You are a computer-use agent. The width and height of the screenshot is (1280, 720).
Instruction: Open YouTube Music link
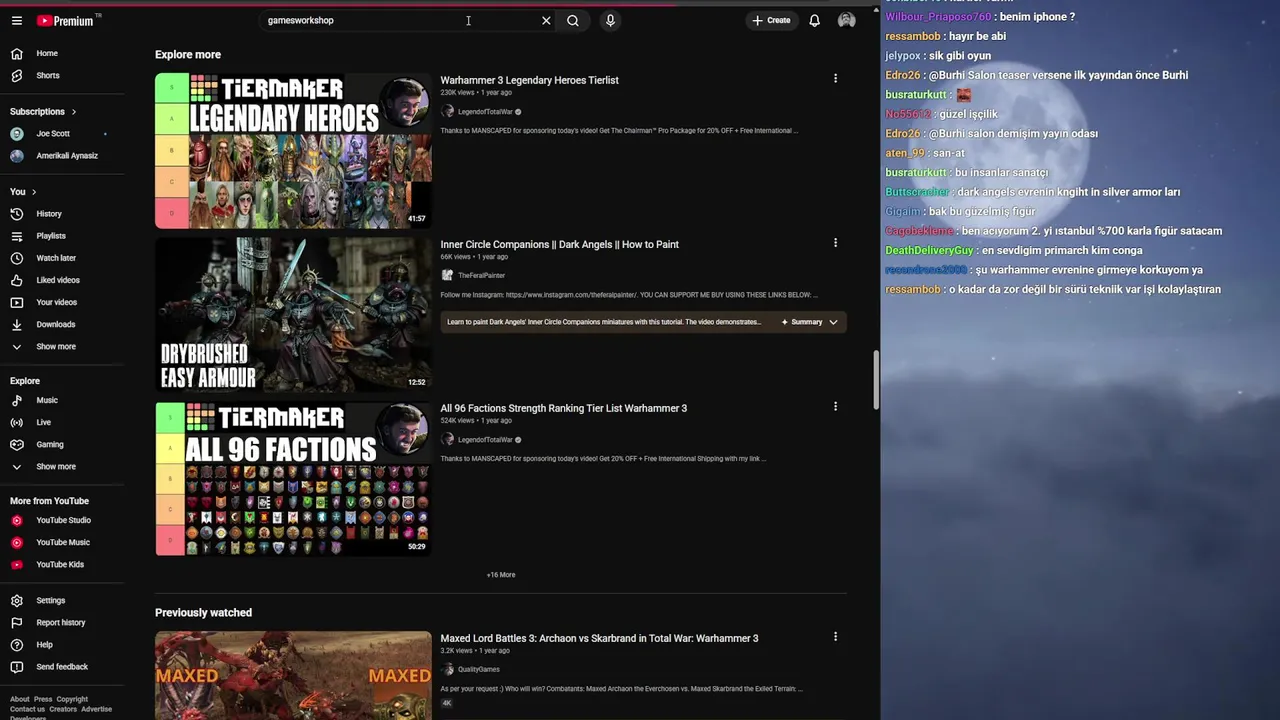[62, 542]
